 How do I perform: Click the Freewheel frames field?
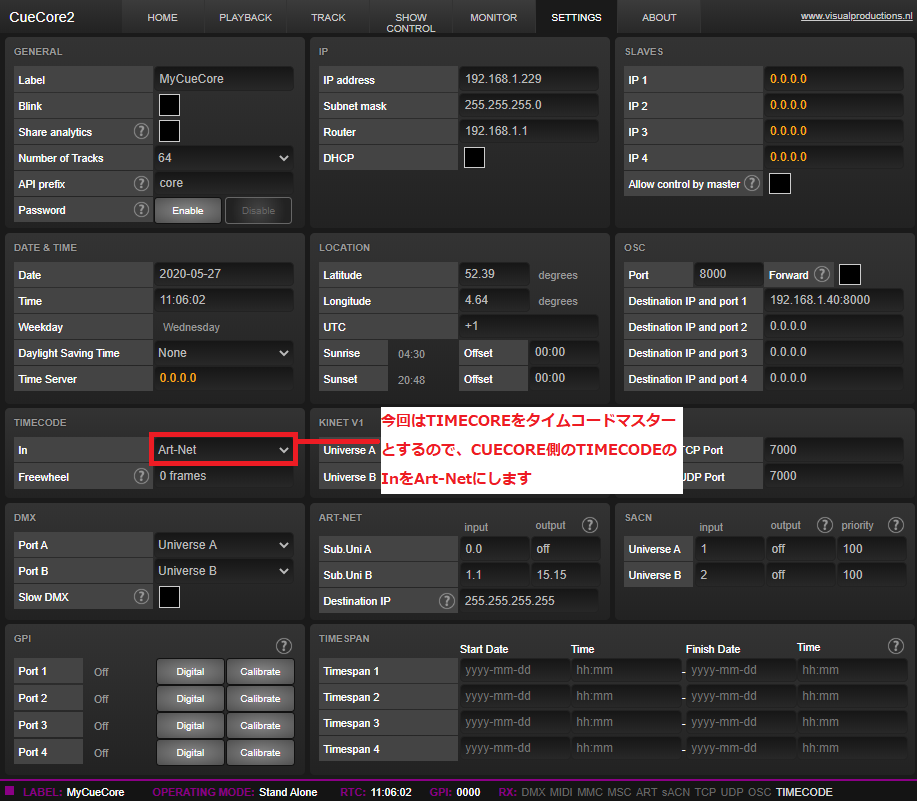[224, 476]
